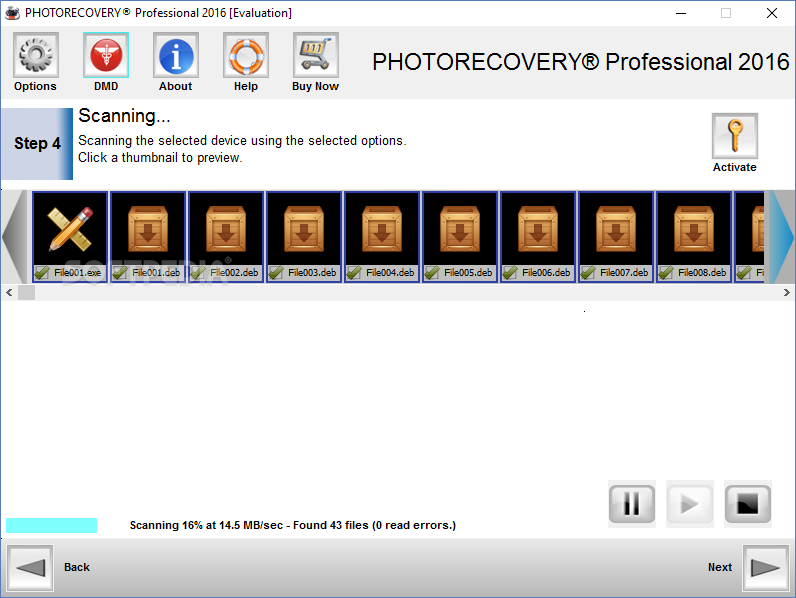The image size is (796, 598).
Task: Resume scan with the play button
Action: coord(690,504)
